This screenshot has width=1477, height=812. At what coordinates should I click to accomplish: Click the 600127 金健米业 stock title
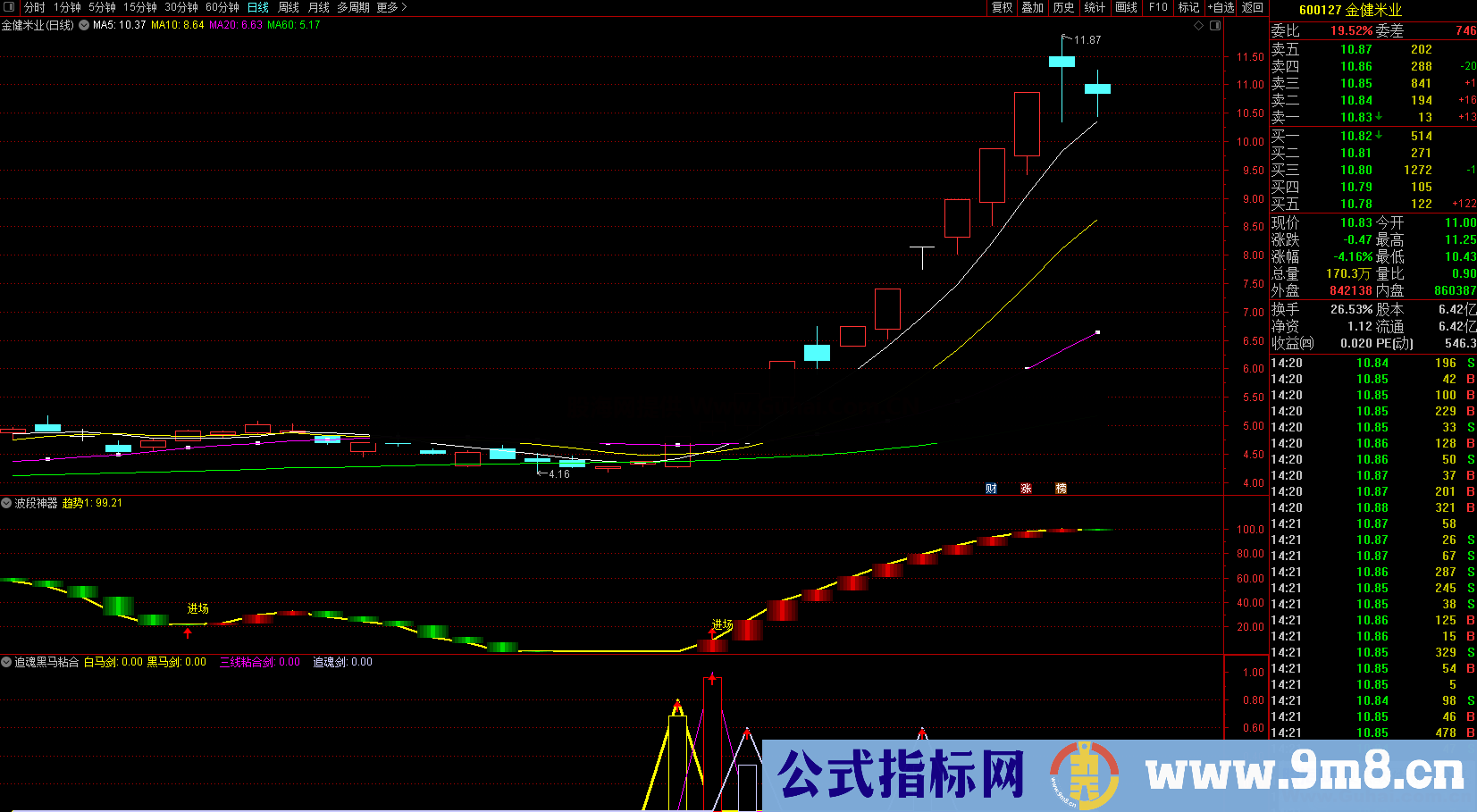tap(1350, 10)
